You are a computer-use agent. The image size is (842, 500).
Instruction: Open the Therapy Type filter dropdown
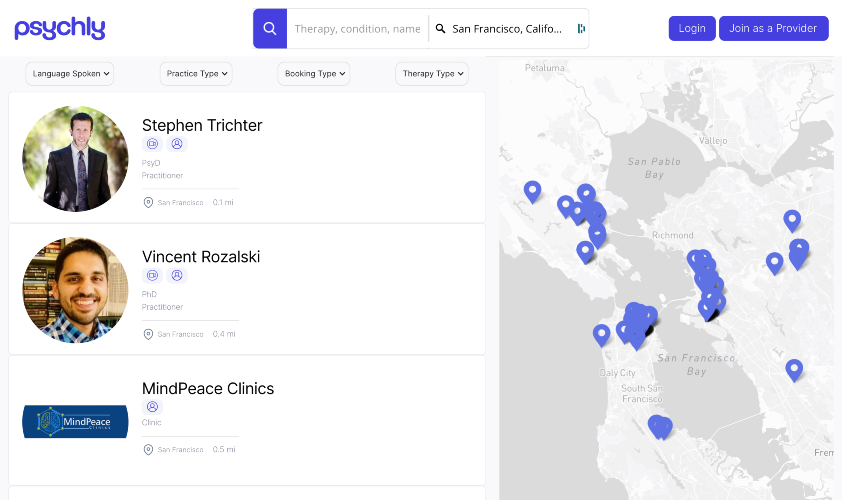coord(432,74)
